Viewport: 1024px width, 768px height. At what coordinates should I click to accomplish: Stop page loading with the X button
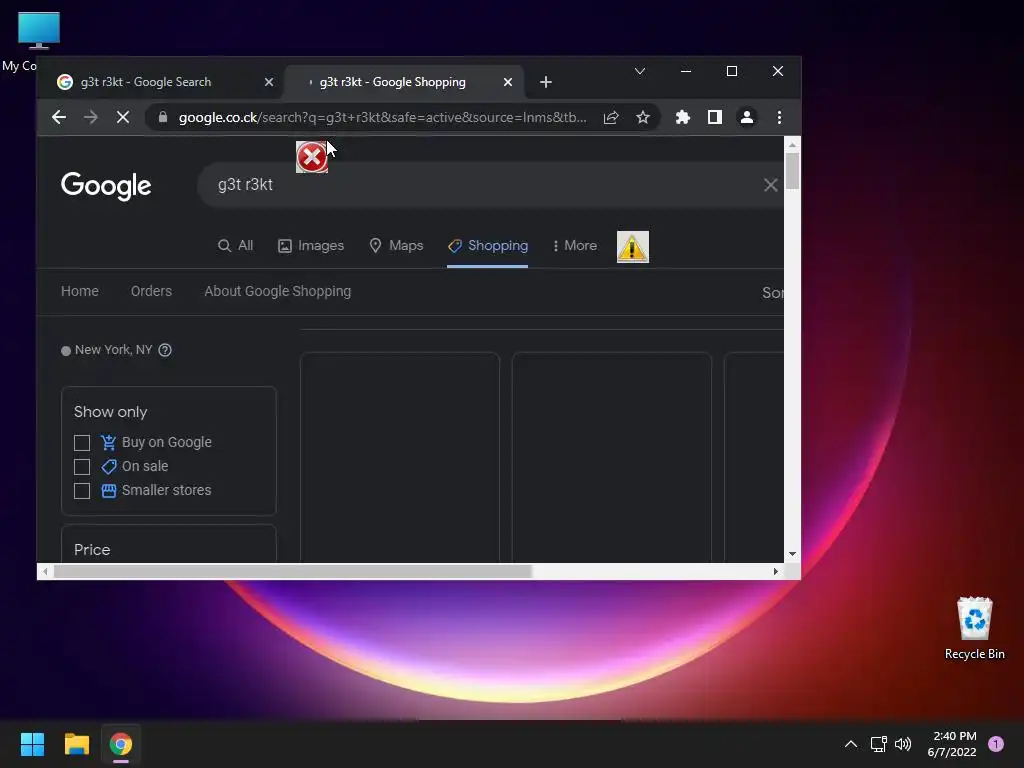pos(123,118)
